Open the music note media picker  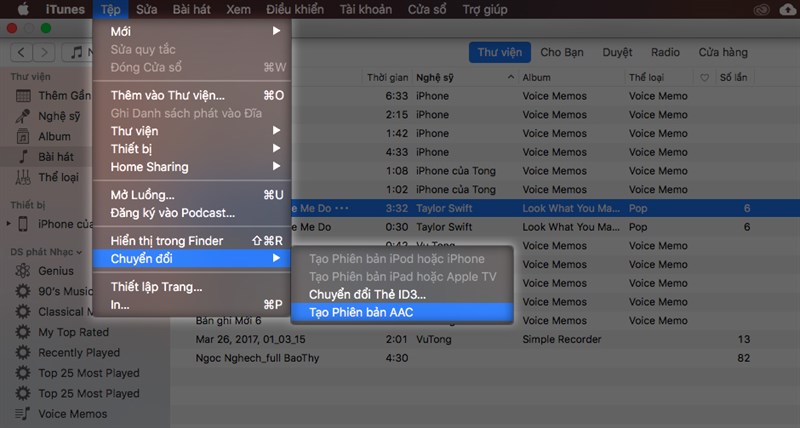(78, 52)
